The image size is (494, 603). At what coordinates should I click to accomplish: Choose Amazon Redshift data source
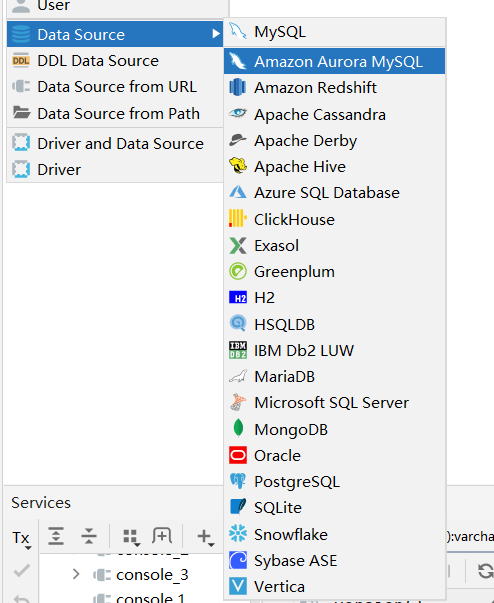[x=334, y=88]
